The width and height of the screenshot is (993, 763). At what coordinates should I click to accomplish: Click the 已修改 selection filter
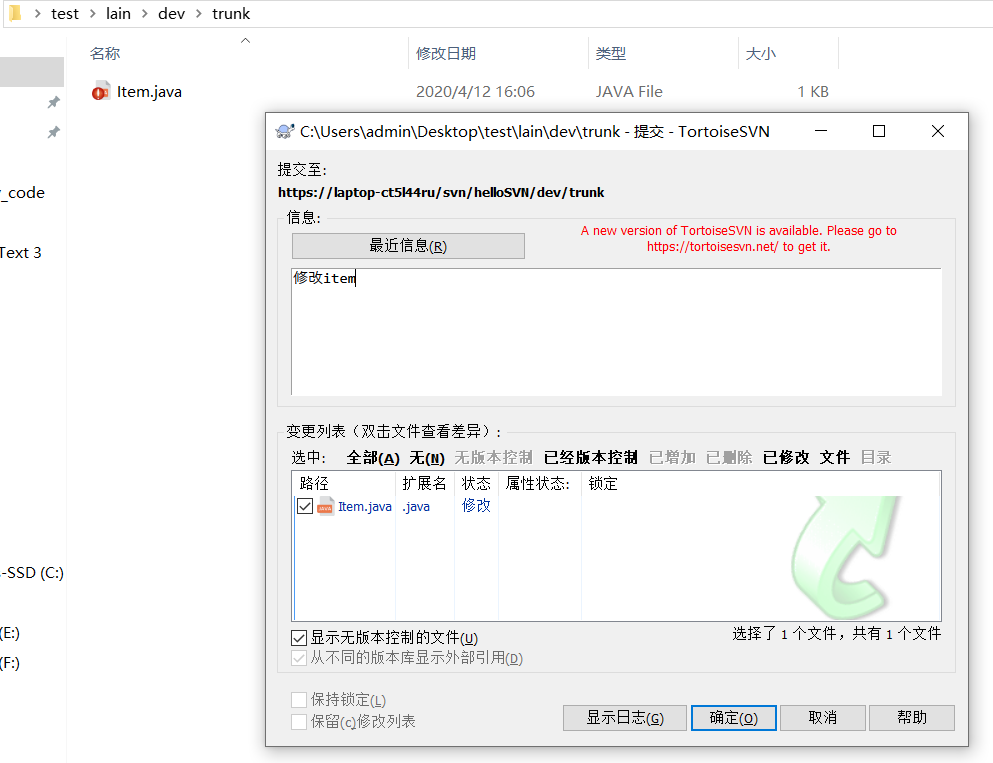pos(786,458)
